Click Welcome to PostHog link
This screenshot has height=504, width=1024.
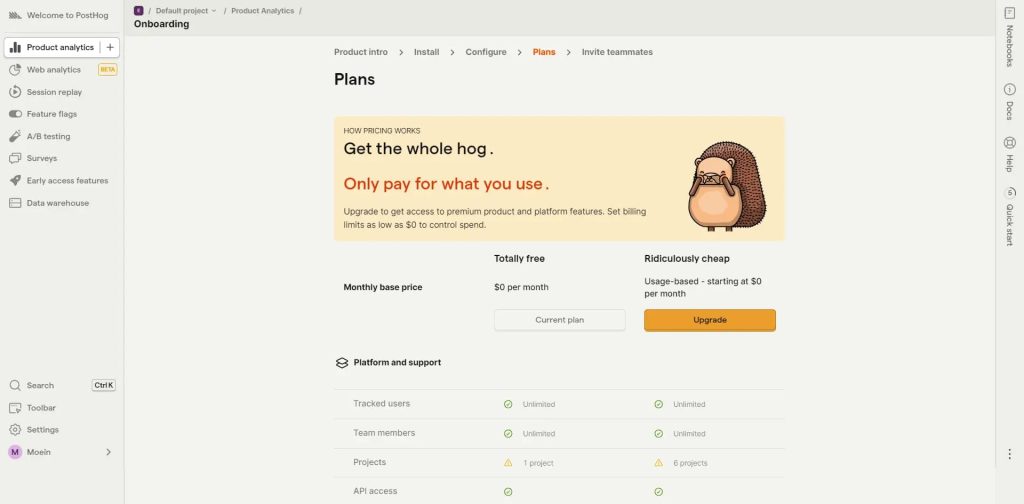(x=67, y=15)
